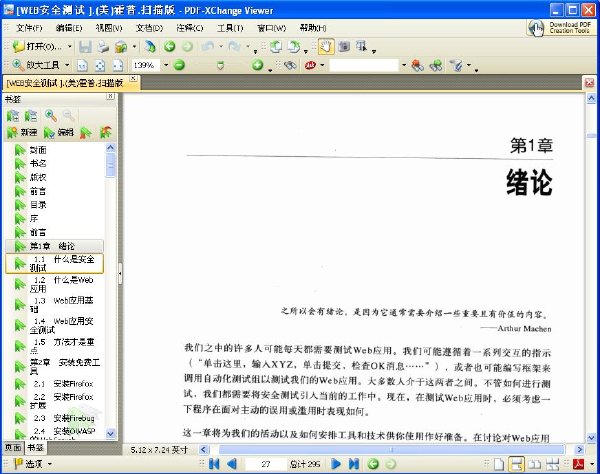Image resolution: width=600 pixels, height=474 pixels.
Task: Close the 书签 bookmarks panel
Action: 110,96
